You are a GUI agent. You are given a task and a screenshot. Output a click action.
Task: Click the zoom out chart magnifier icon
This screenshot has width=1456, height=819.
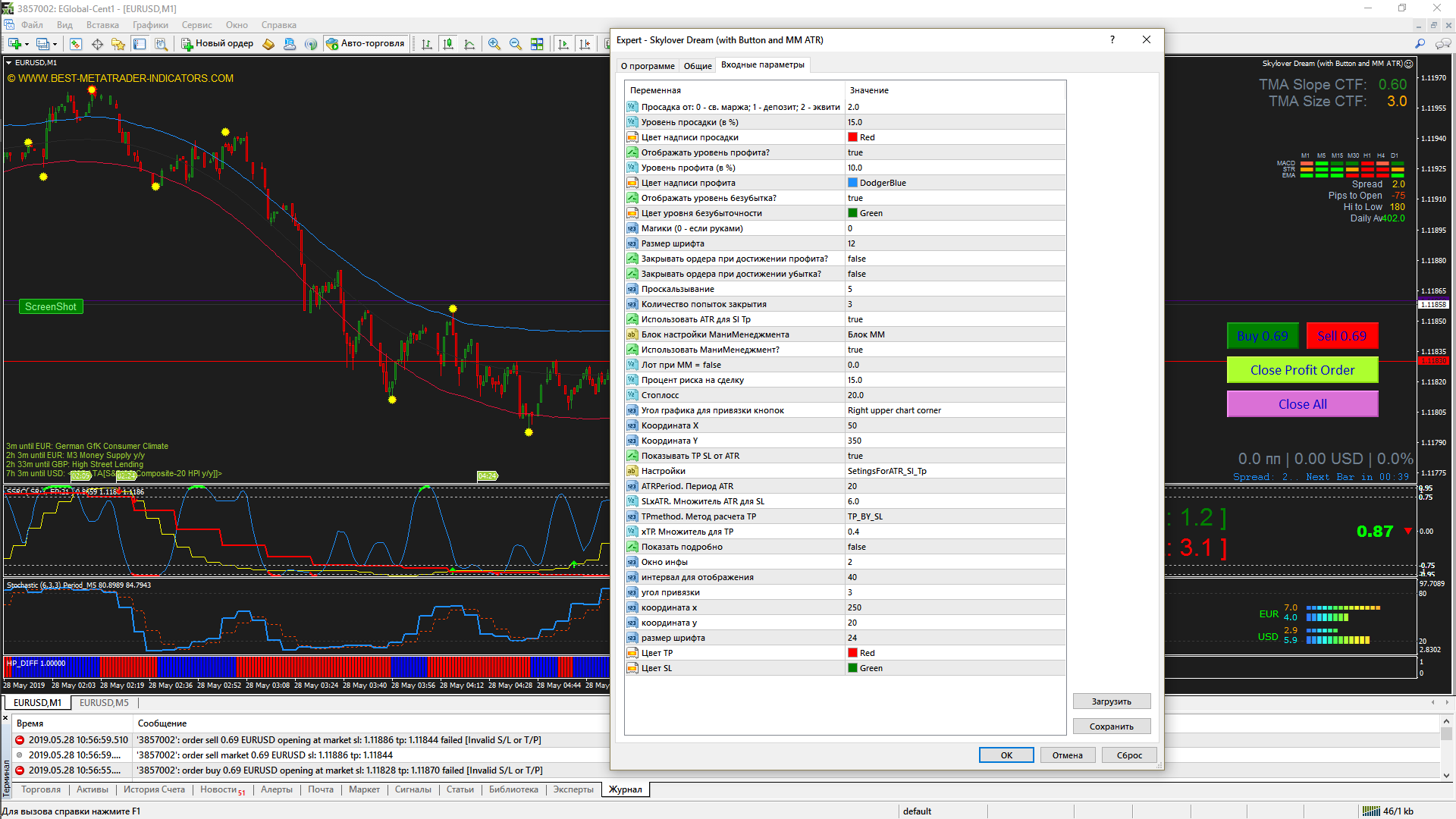[x=516, y=44]
